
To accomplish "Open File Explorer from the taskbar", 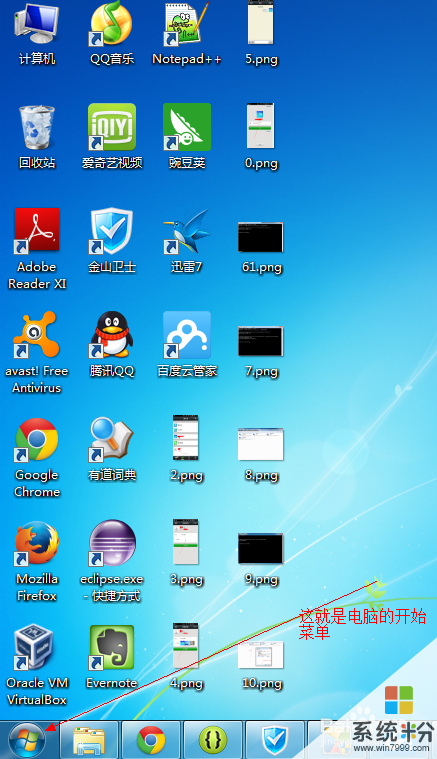I will pyautogui.click(x=89, y=740).
